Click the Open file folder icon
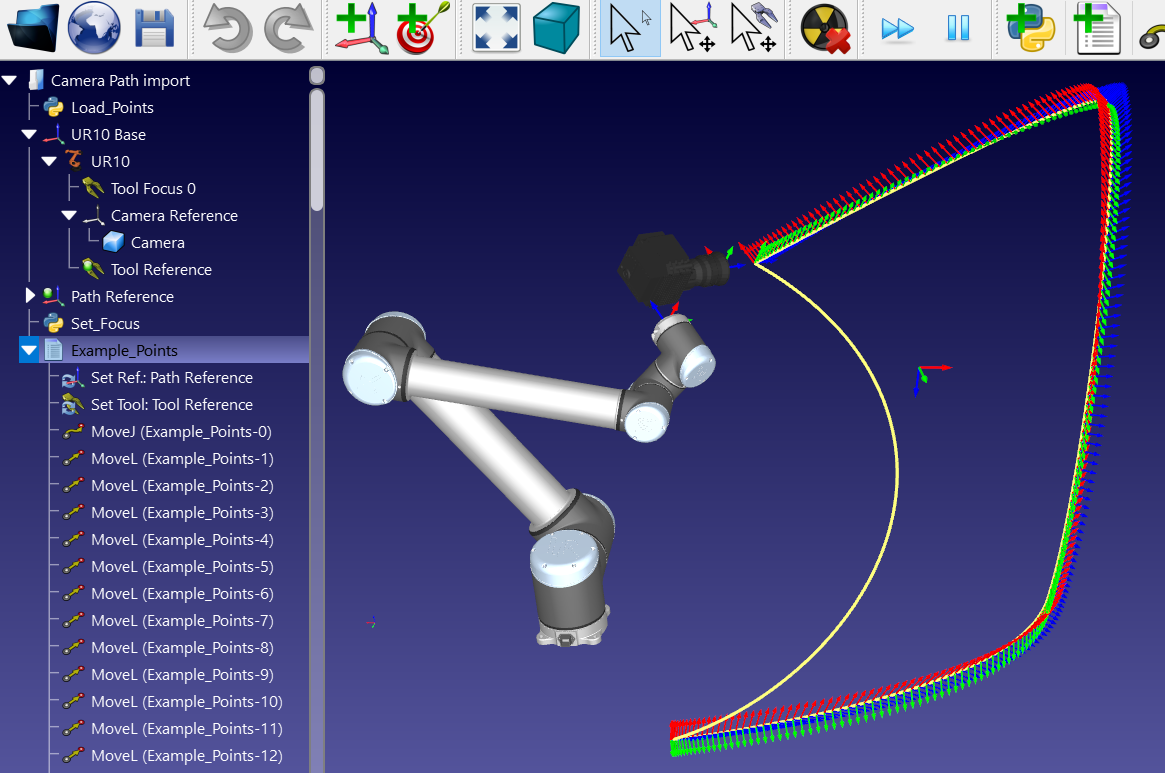Viewport: 1165px width, 773px height. [x=33, y=28]
